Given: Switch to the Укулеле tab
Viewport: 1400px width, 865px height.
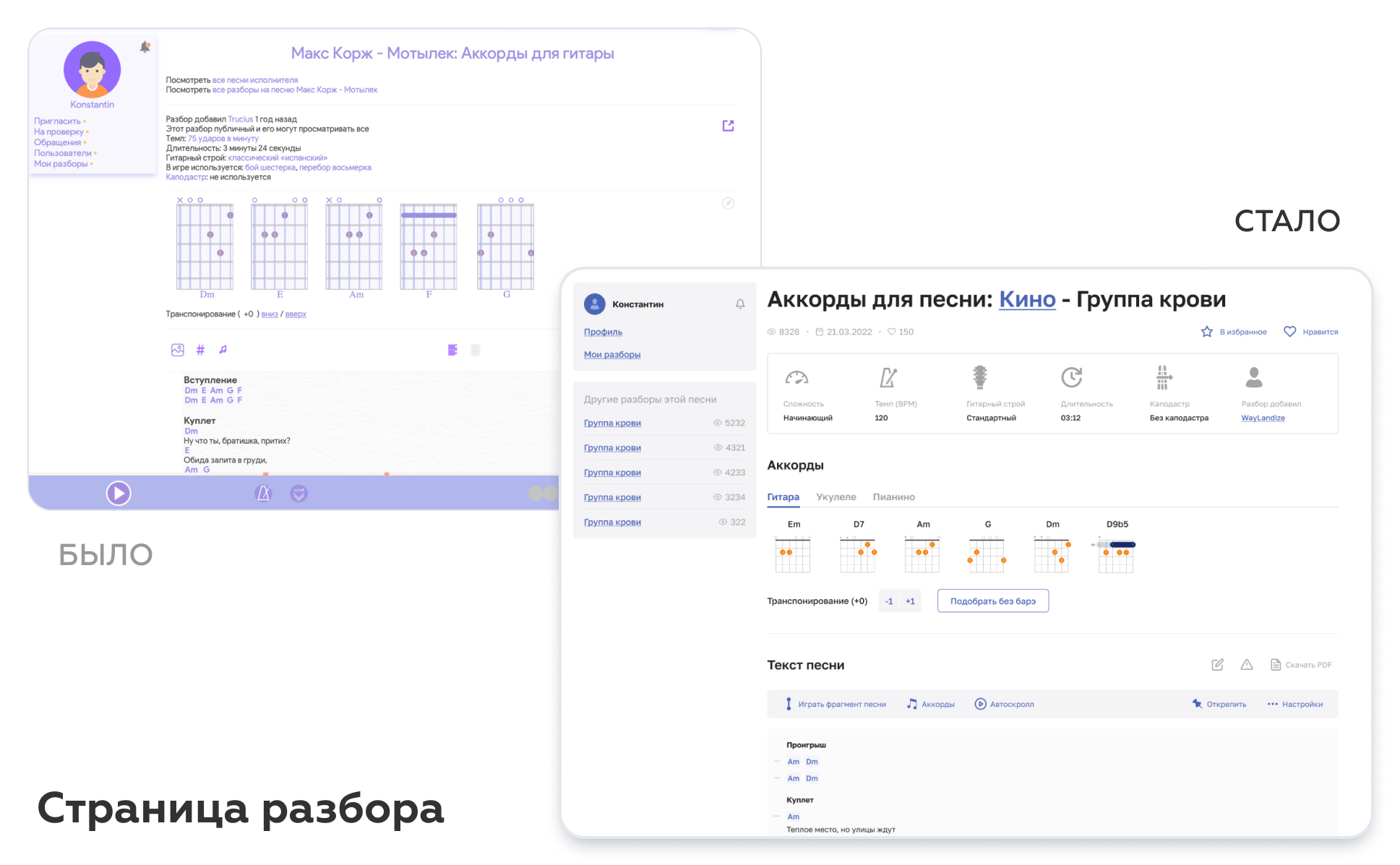Looking at the screenshot, I should pyautogui.click(x=836, y=497).
